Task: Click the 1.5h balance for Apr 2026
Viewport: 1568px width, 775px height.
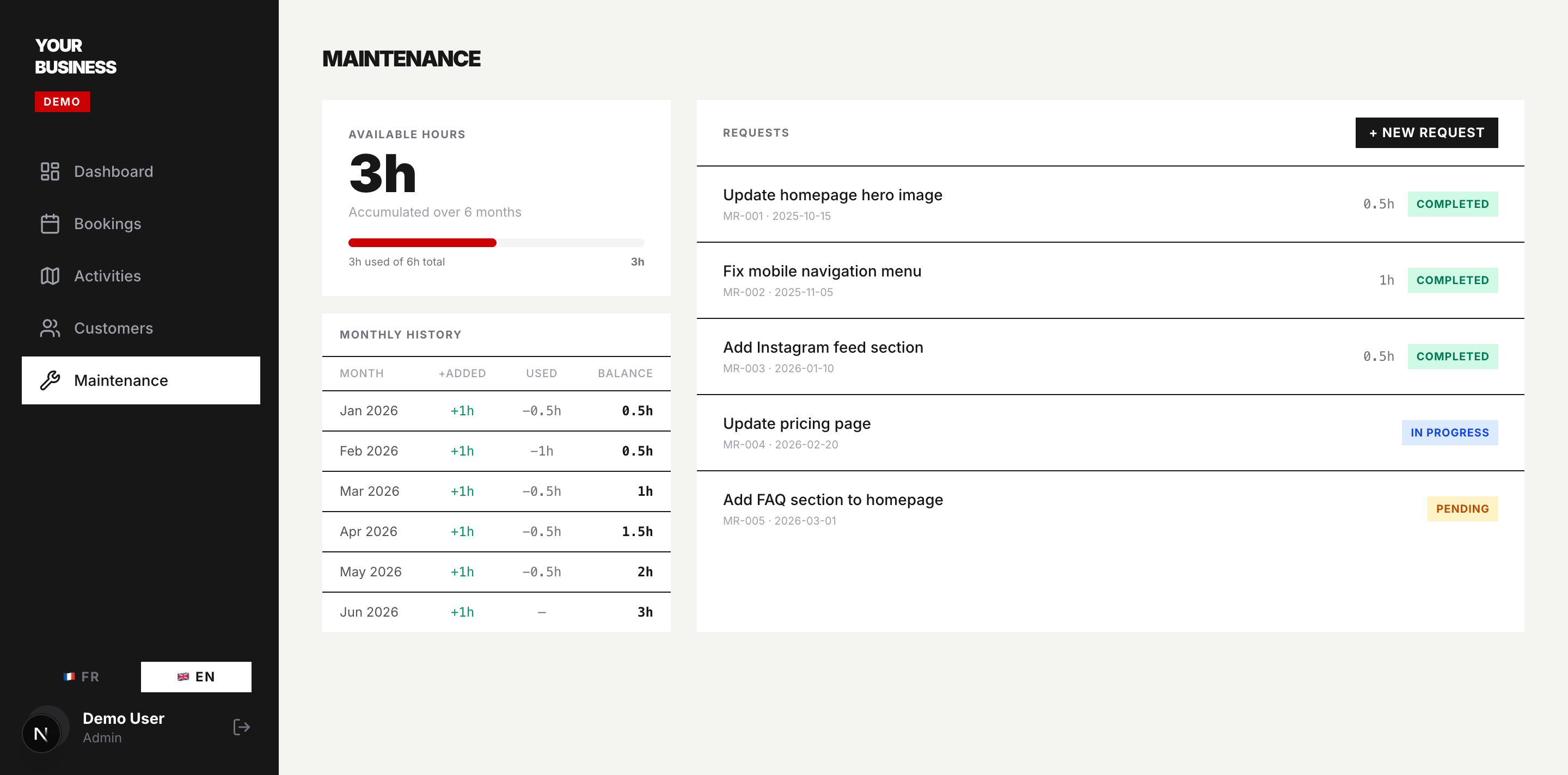Action: click(638, 531)
